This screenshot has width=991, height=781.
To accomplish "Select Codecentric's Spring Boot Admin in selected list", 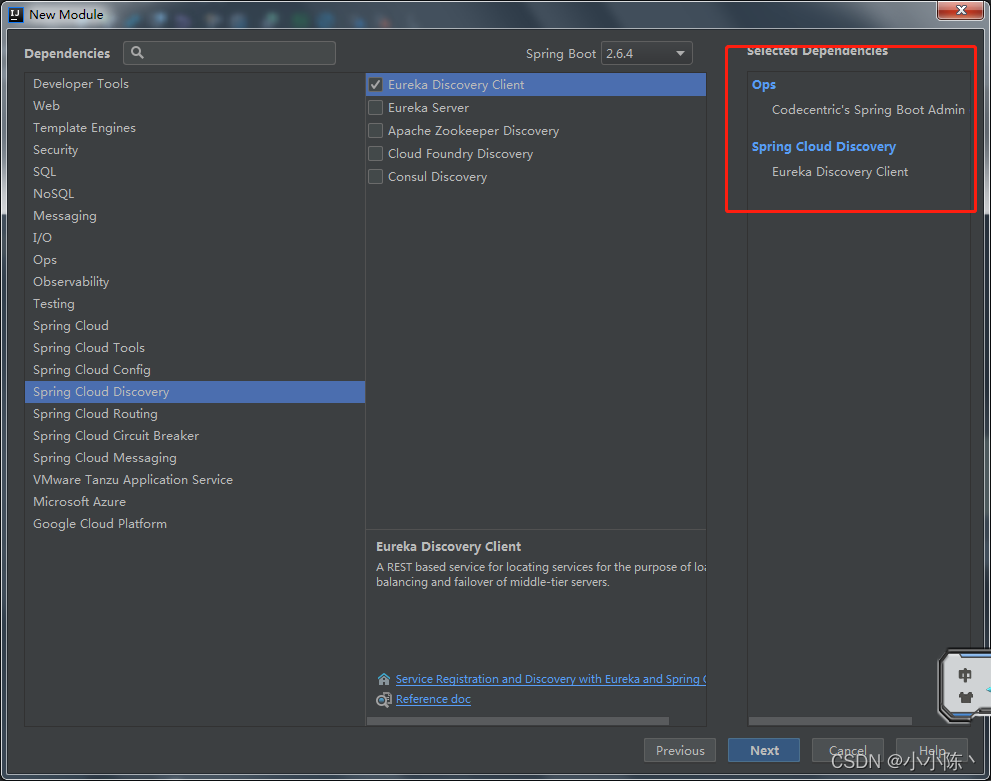I will (868, 110).
